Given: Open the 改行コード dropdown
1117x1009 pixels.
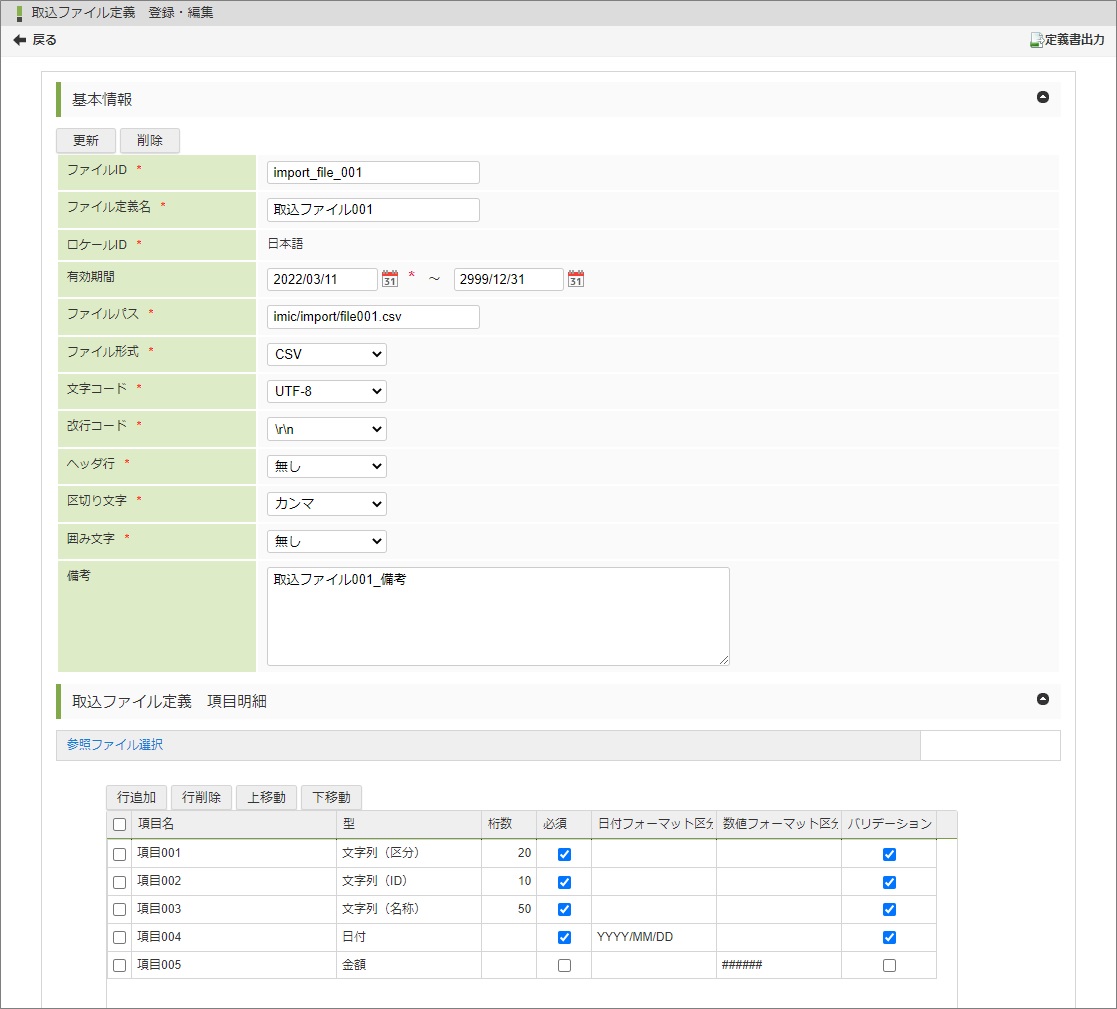Looking at the screenshot, I should pos(326,429).
